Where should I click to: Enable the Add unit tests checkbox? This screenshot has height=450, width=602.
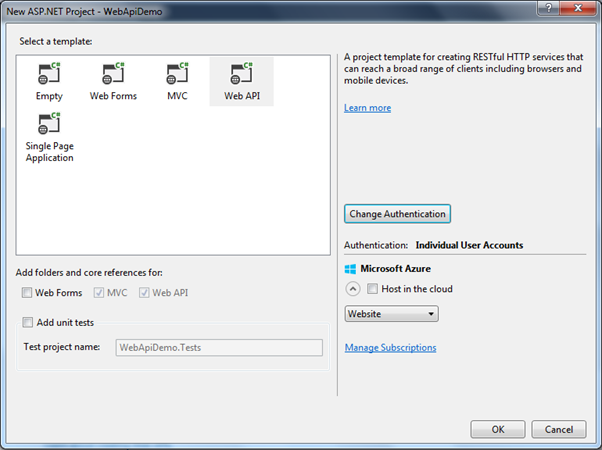(x=27, y=322)
